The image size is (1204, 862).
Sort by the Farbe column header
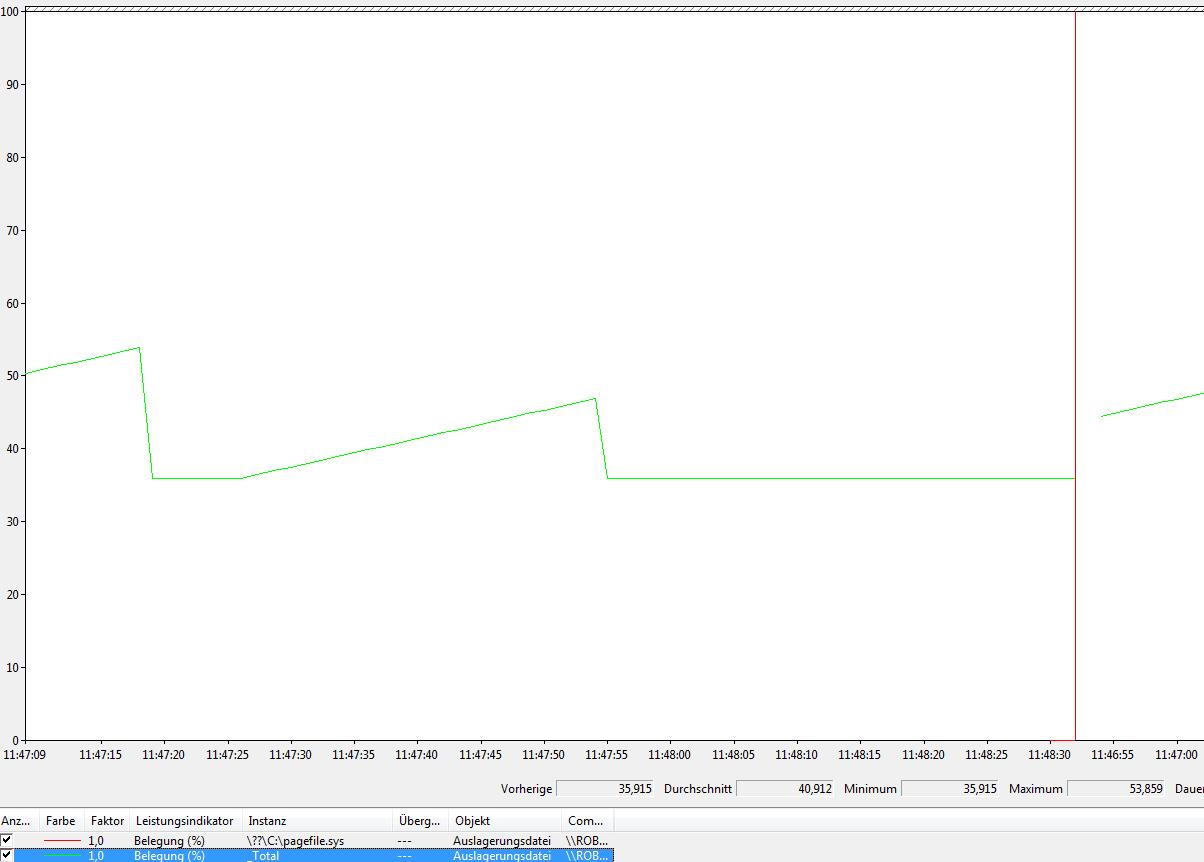(x=60, y=821)
